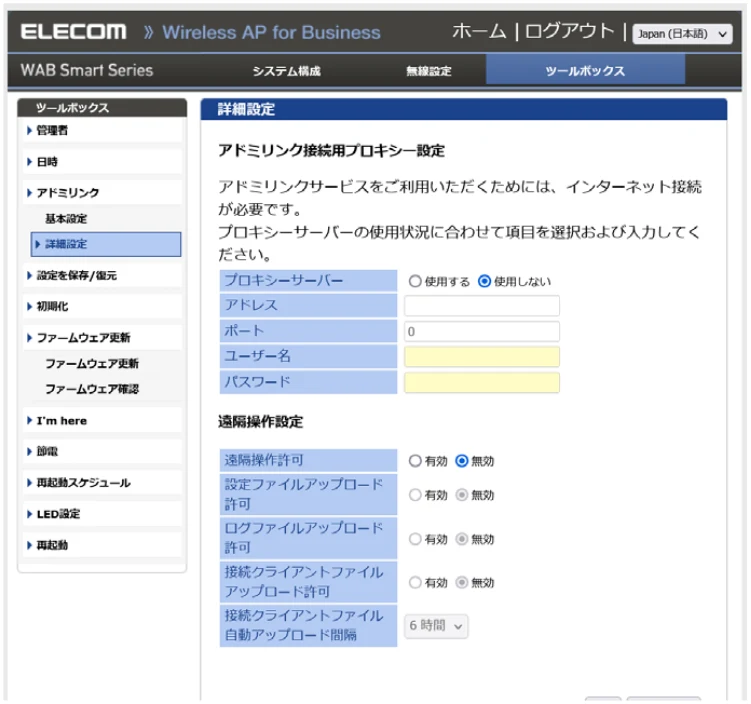Open the システム構成 tab
The image size is (751, 704).
click(x=286, y=71)
